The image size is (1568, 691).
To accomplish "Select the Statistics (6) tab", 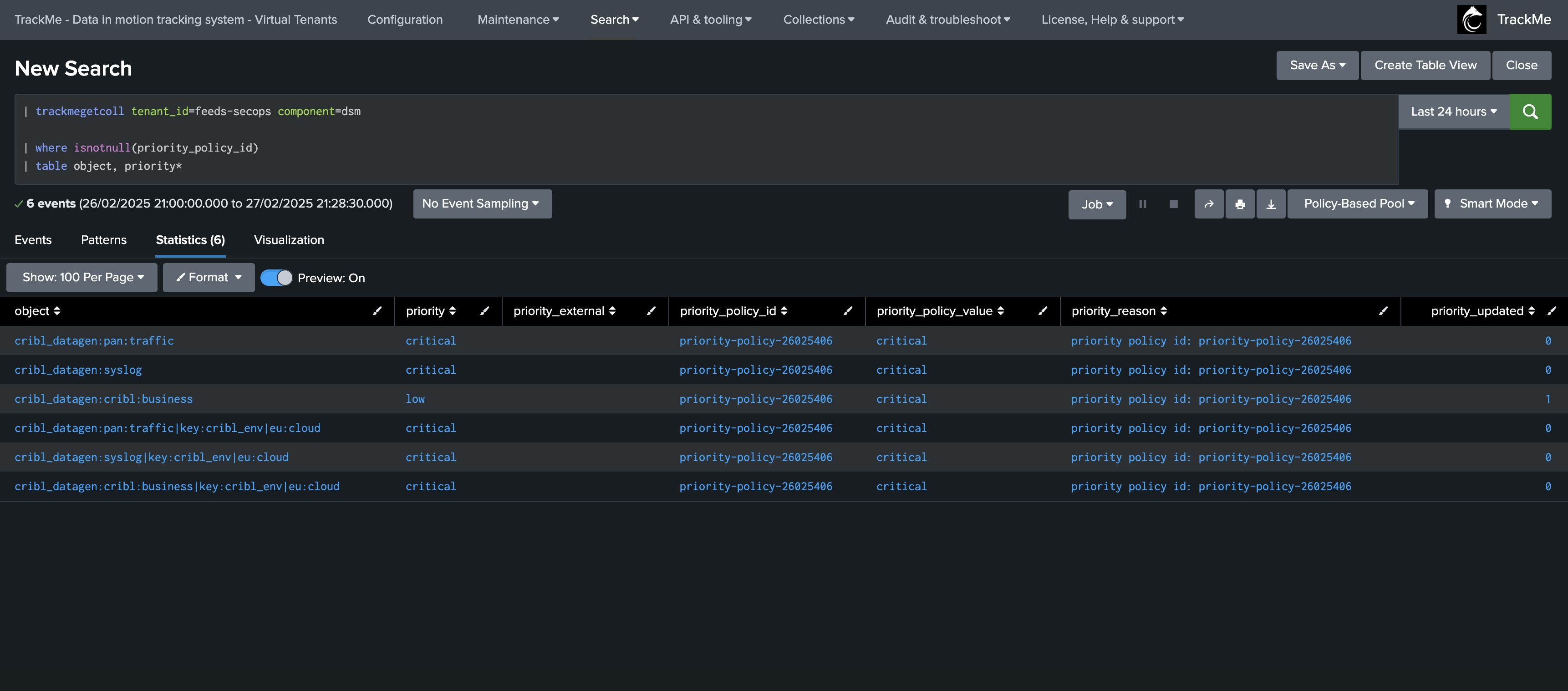I will (x=190, y=240).
